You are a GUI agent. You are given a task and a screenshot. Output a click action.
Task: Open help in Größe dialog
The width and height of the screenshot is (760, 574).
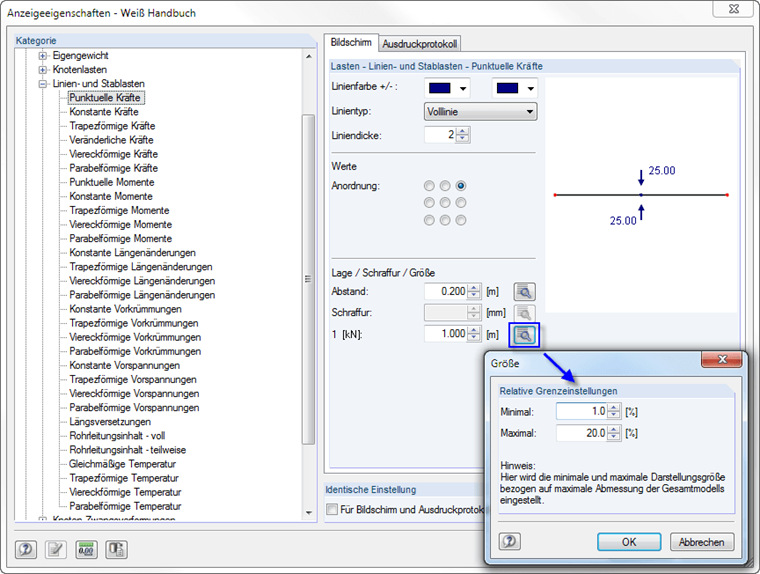(x=510, y=541)
